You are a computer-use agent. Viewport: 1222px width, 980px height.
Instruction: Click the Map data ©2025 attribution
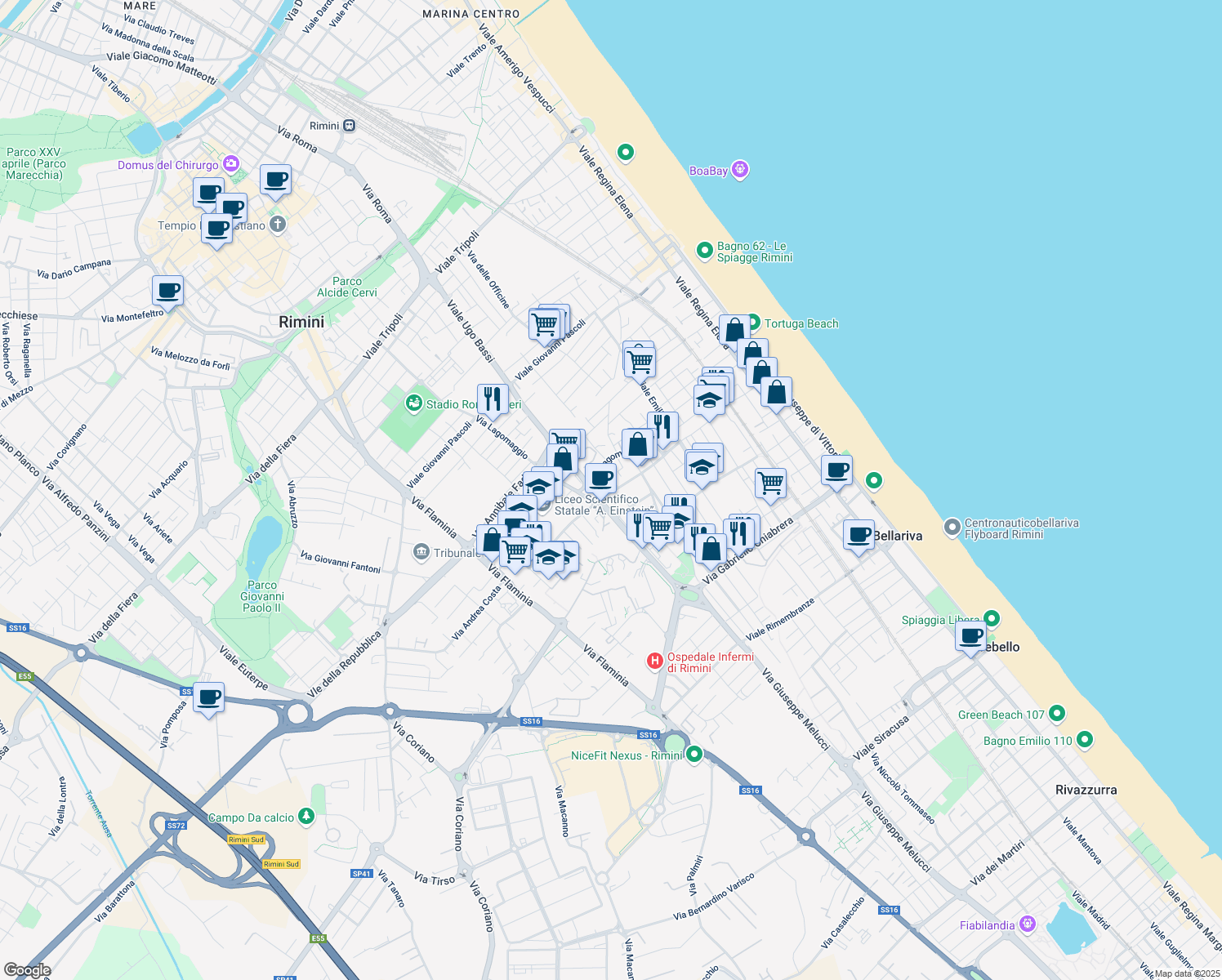click(x=1187, y=973)
